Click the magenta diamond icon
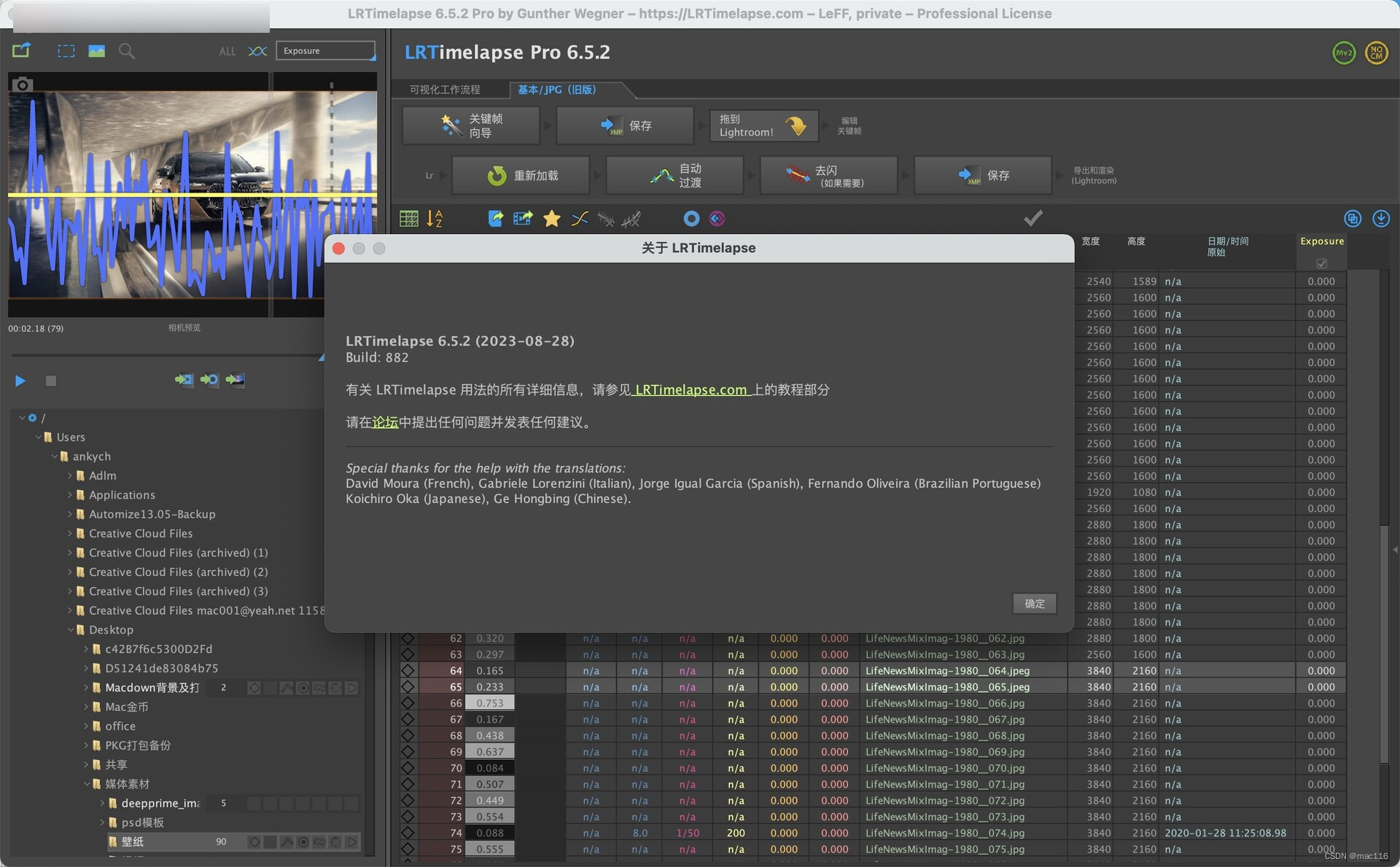Image resolution: width=1400 pixels, height=867 pixels. pos(717,218)
